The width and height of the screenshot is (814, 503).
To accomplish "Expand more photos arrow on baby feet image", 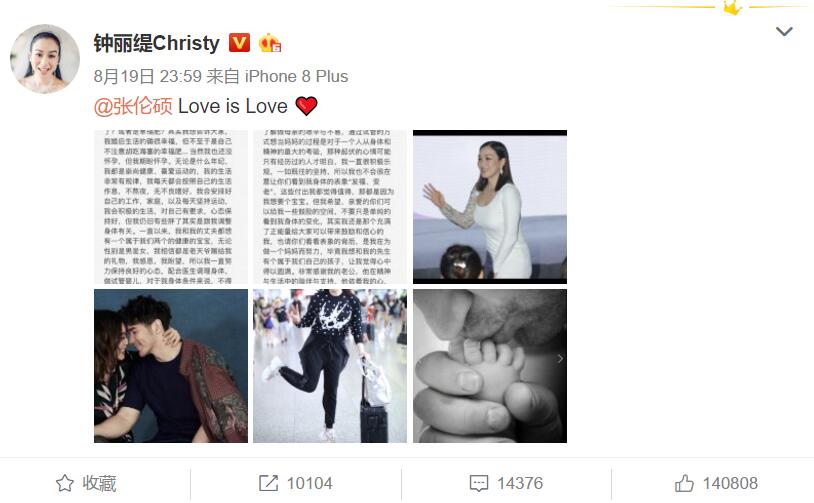I will coord(560,359).
